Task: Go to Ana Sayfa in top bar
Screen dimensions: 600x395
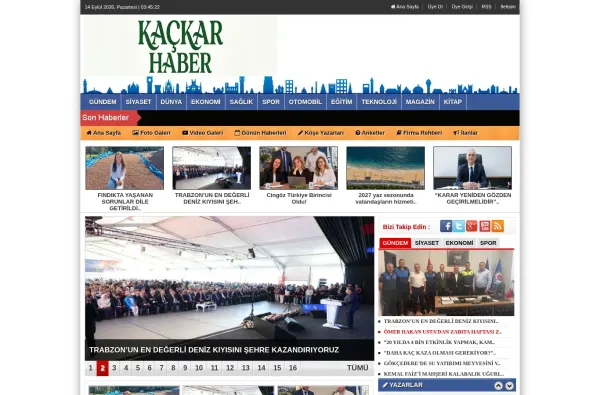Action: pyautogui.click(x=405, y=7)
